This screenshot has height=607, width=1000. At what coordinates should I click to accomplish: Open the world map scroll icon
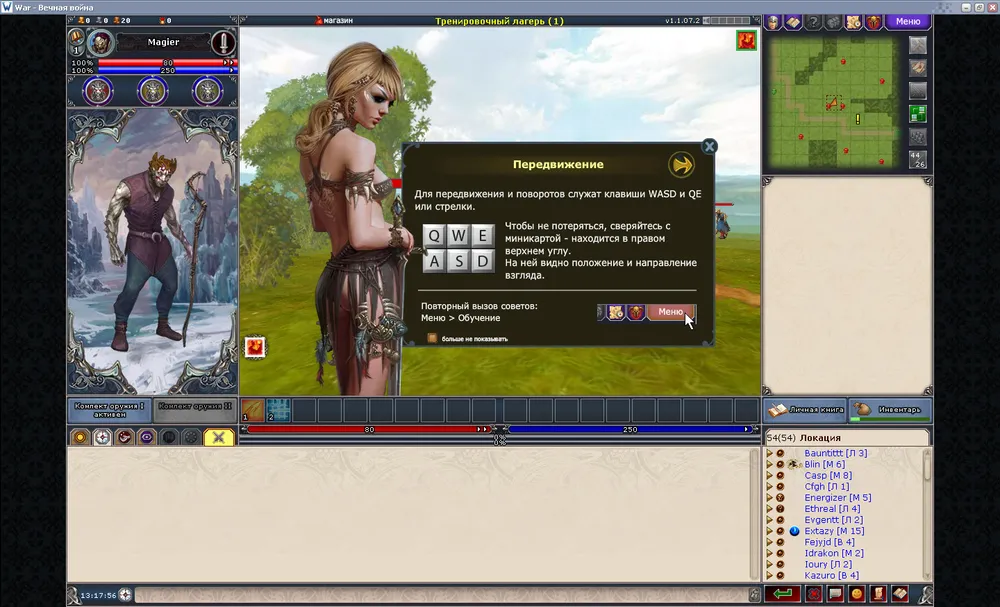[x=853, y=22]
